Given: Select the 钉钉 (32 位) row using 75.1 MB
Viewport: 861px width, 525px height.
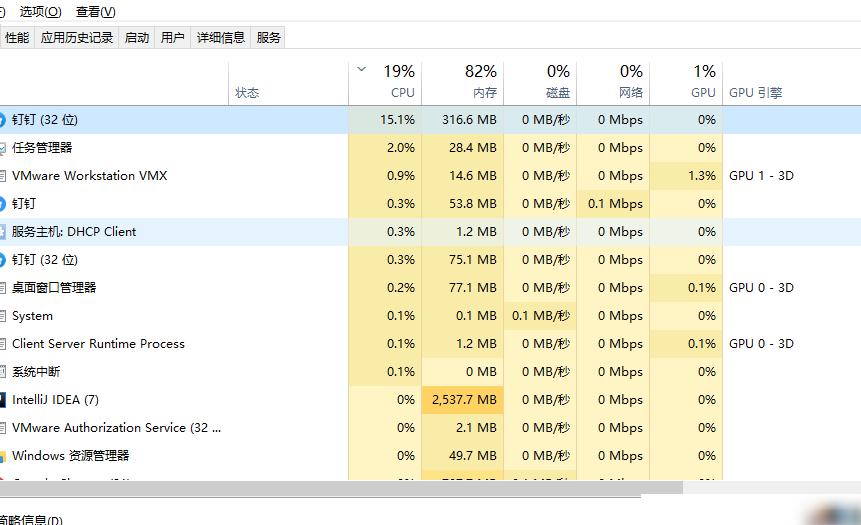Looking at the screenshot, I should (x=430, y=260).
